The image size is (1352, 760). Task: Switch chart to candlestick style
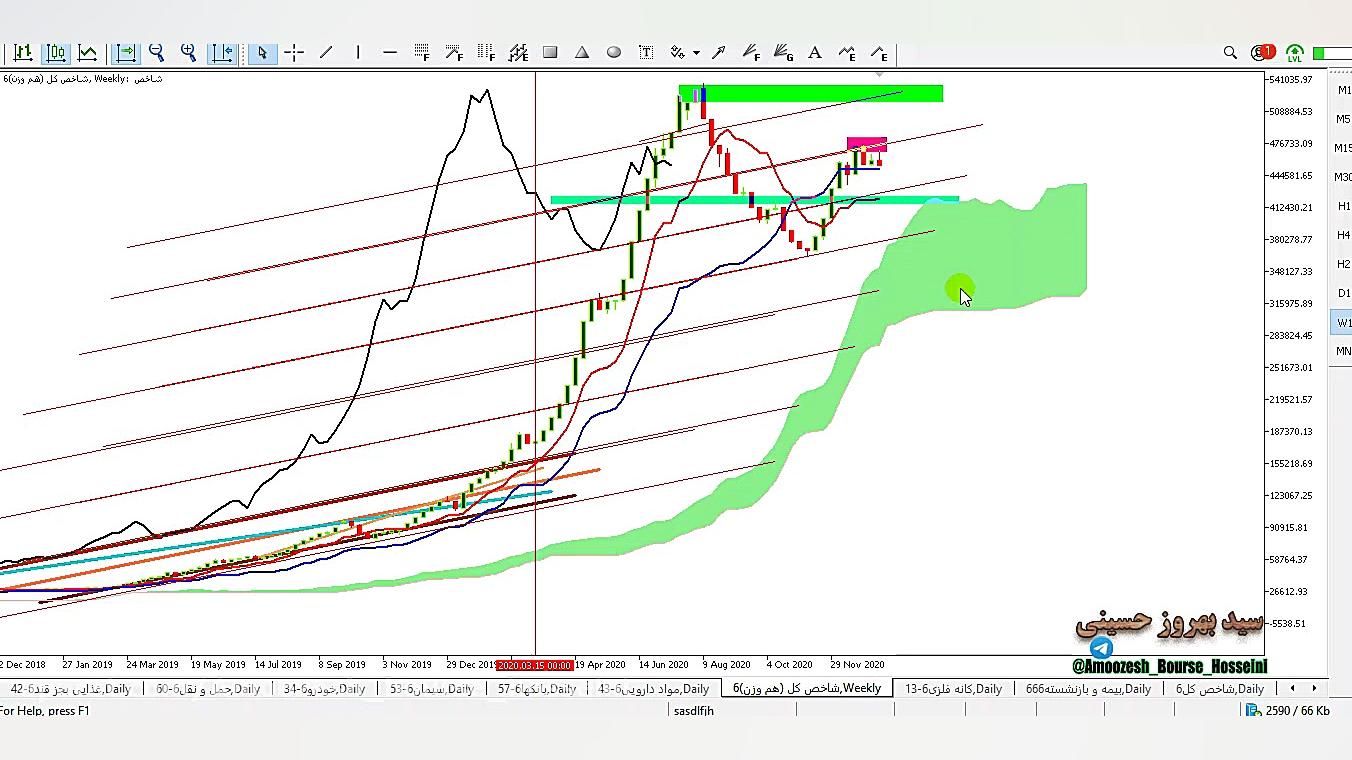click(55, 53)
